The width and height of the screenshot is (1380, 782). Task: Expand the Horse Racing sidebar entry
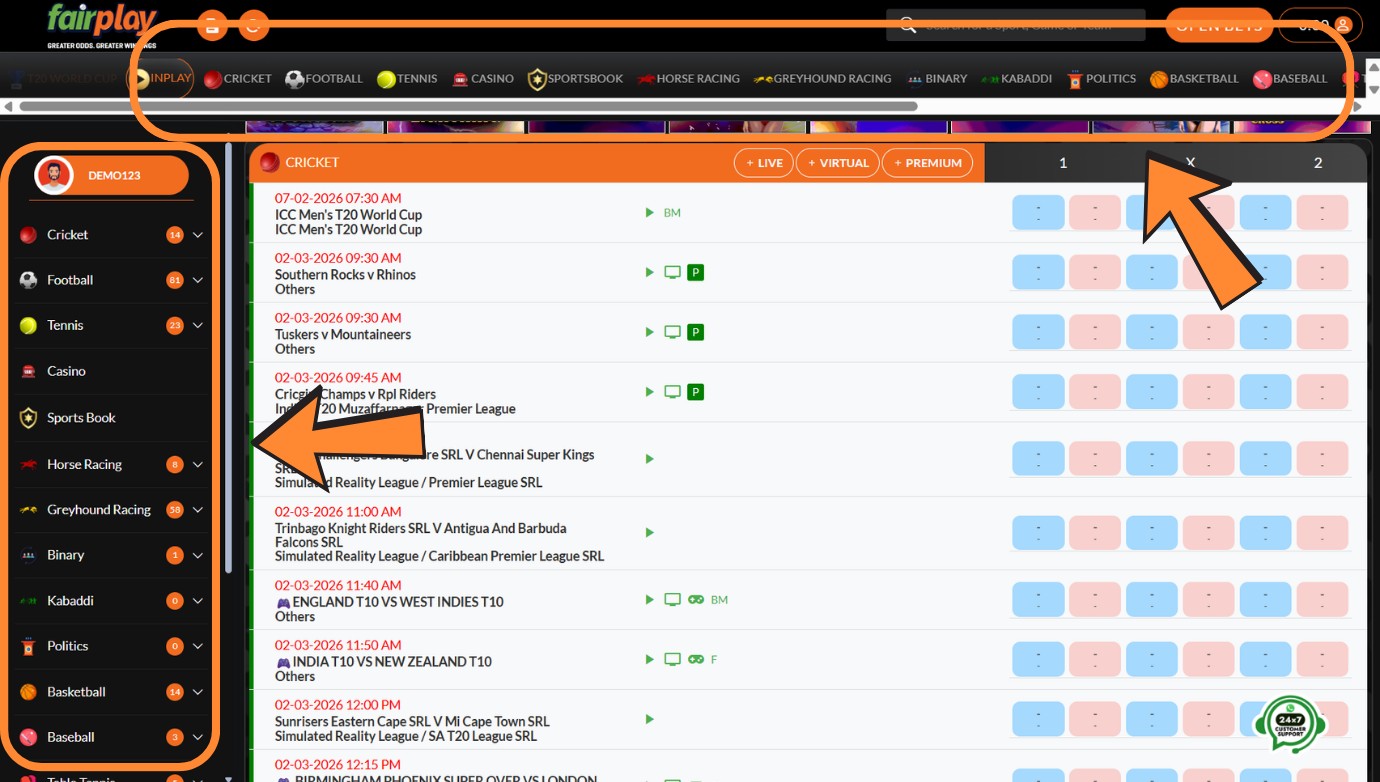(199, 464)
